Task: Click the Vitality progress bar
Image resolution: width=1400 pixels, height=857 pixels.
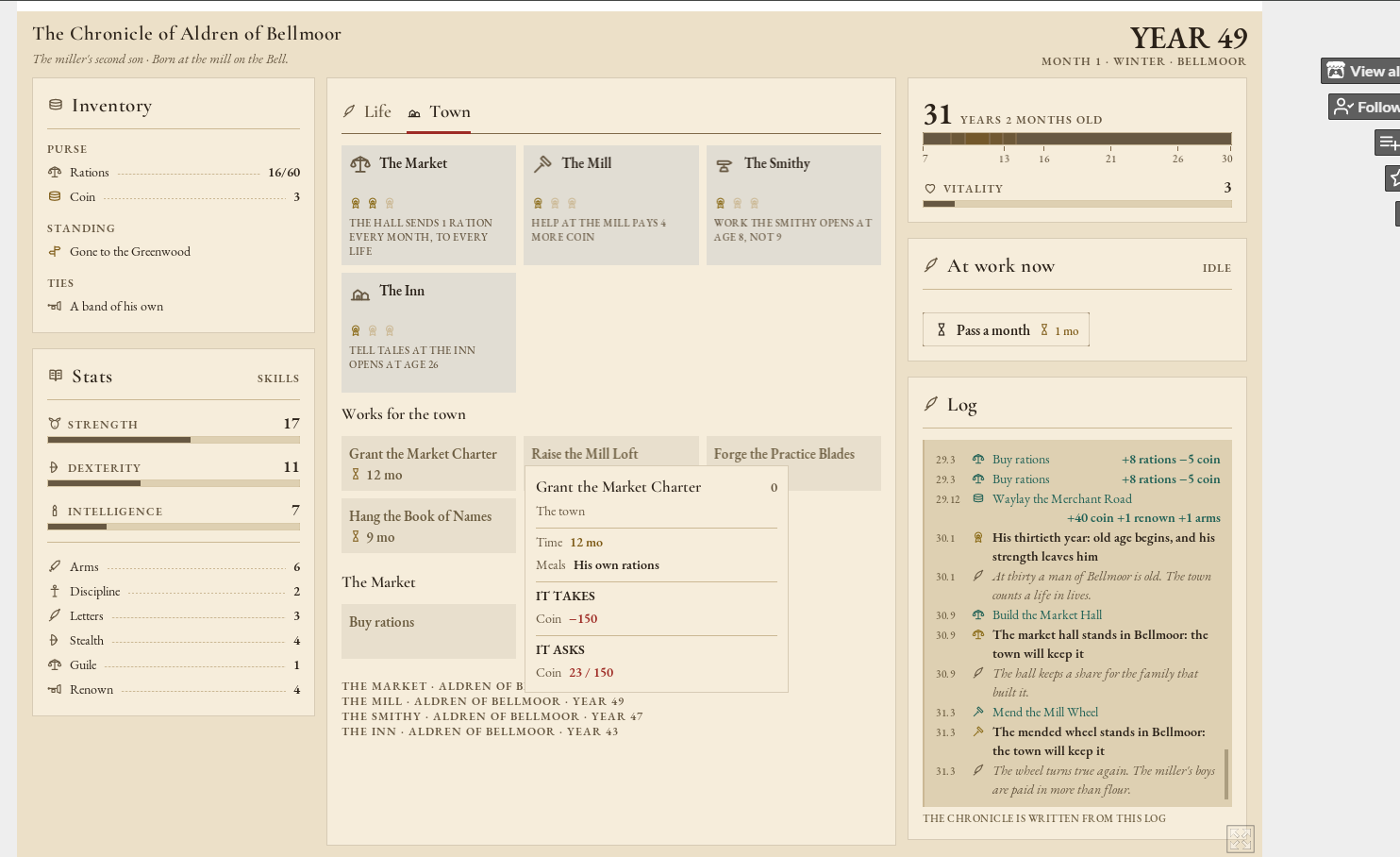Action: [x=1077, y=203]
